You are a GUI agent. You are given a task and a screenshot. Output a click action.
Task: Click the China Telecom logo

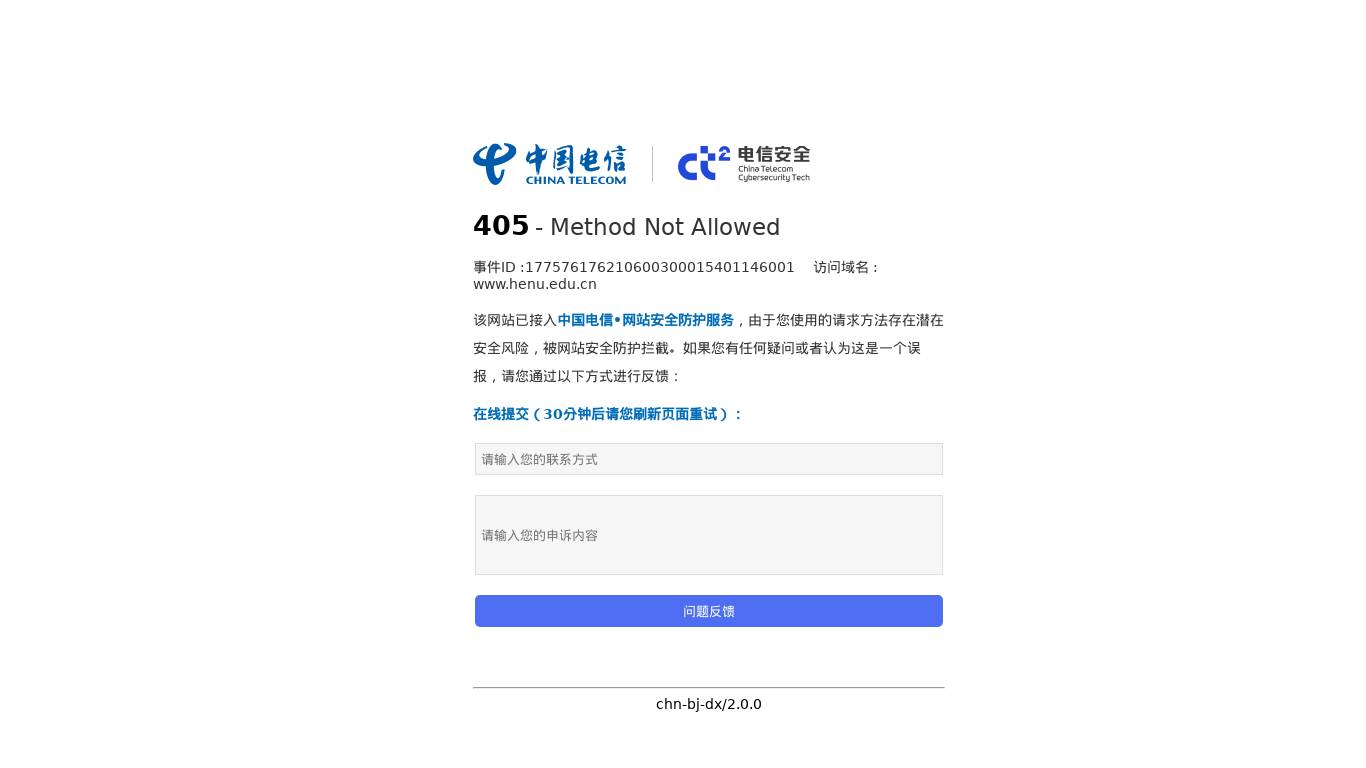pos(549,164)
